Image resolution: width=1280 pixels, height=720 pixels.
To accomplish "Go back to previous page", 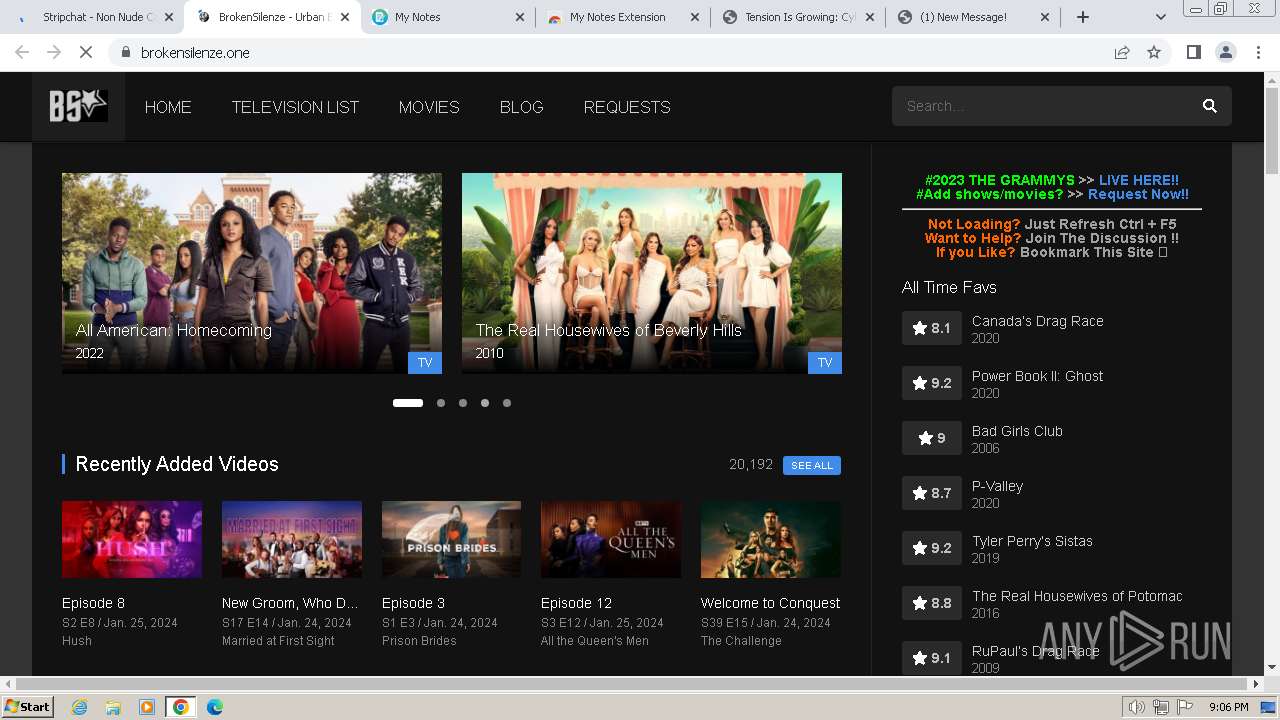I will (22, 53).
